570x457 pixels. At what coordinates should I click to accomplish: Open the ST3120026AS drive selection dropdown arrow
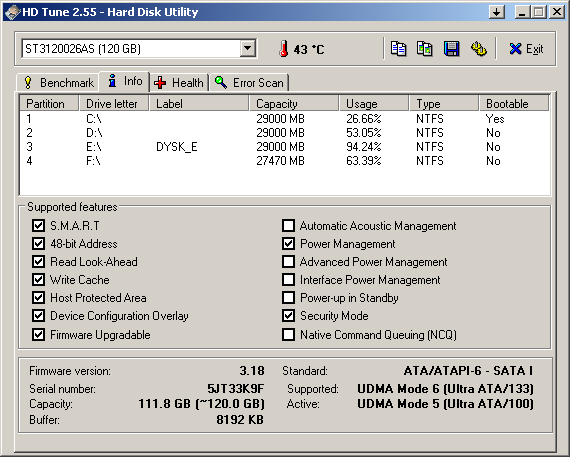coord(248,48)
